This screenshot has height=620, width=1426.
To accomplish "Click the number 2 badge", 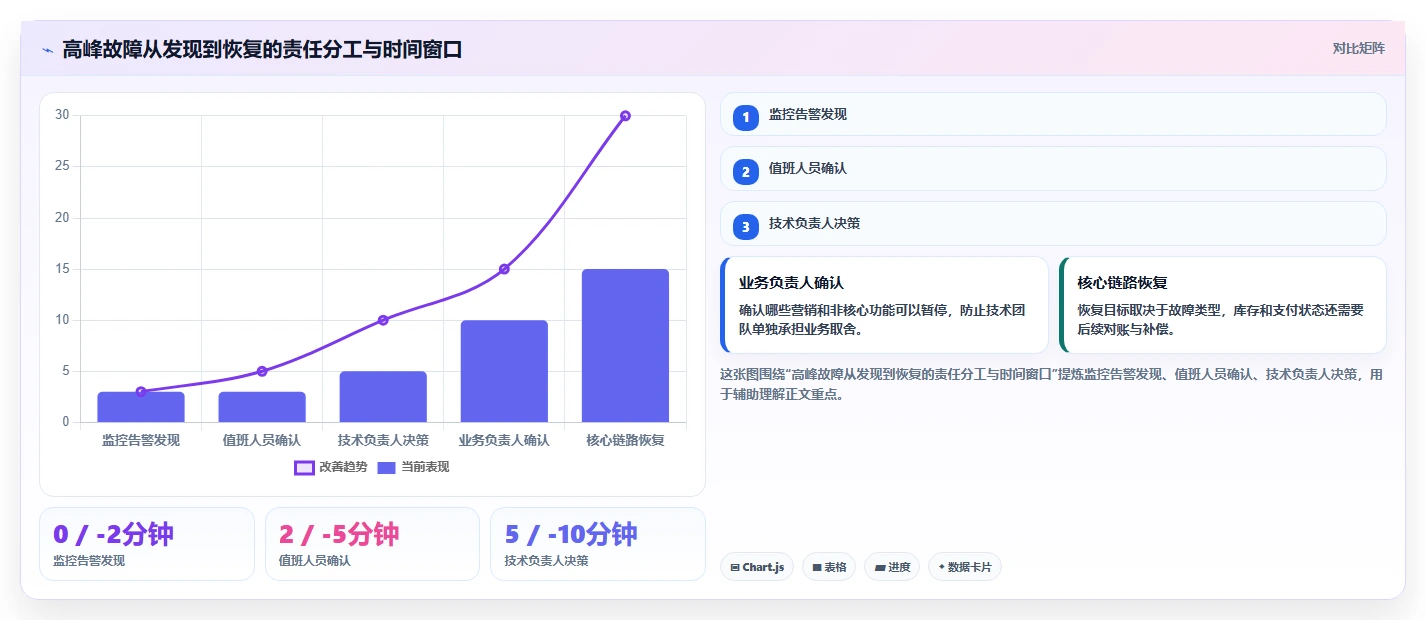I will point(745,172).
